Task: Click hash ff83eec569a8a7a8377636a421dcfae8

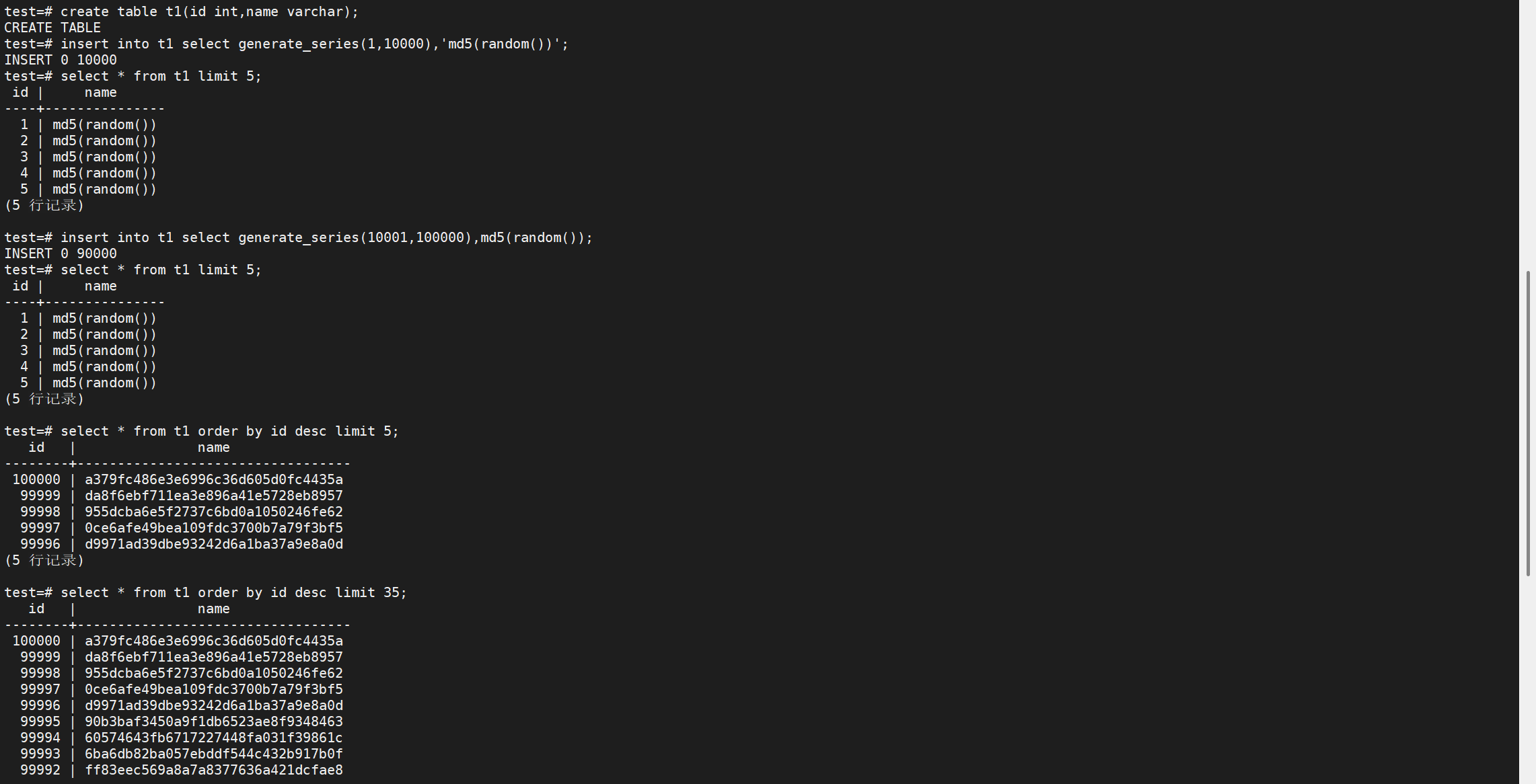Action: (x=213, y=770)
